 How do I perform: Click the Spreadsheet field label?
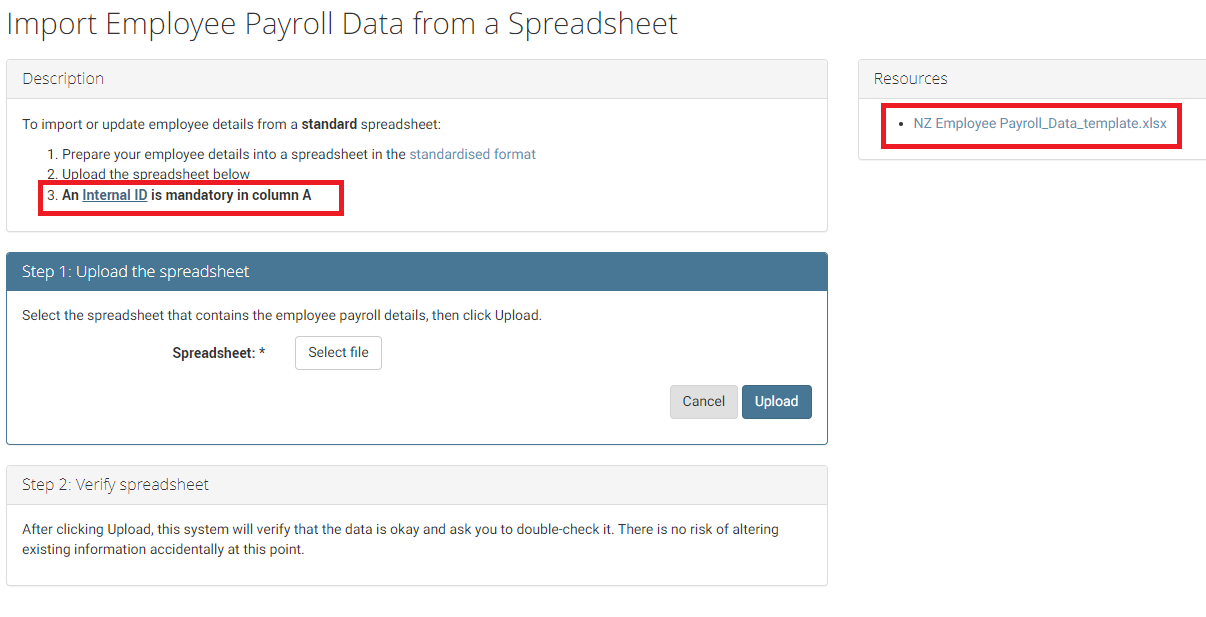(213, 353)
